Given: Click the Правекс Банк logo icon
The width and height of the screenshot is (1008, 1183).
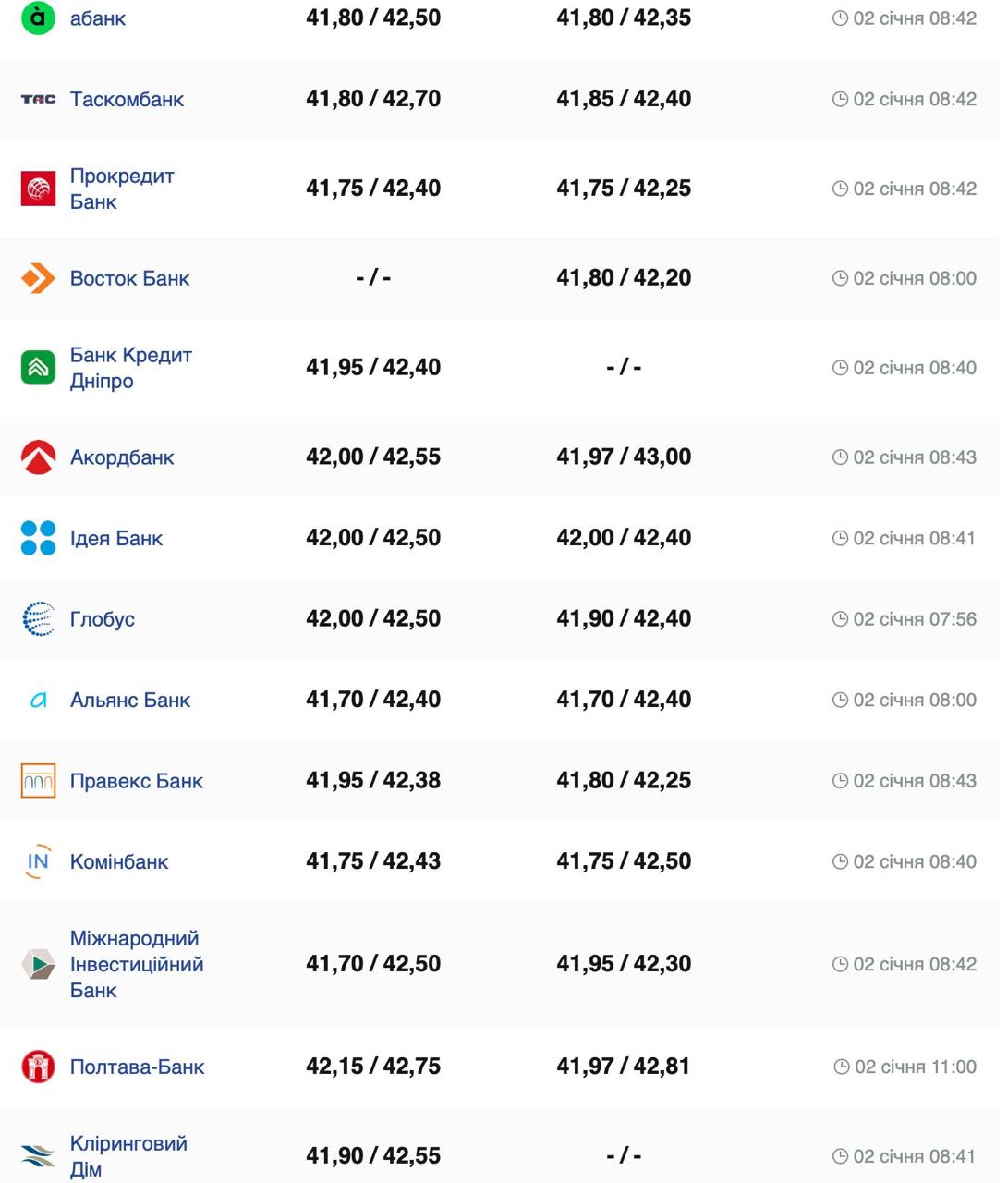Looking at the screenshot, I should coord(38,781).
